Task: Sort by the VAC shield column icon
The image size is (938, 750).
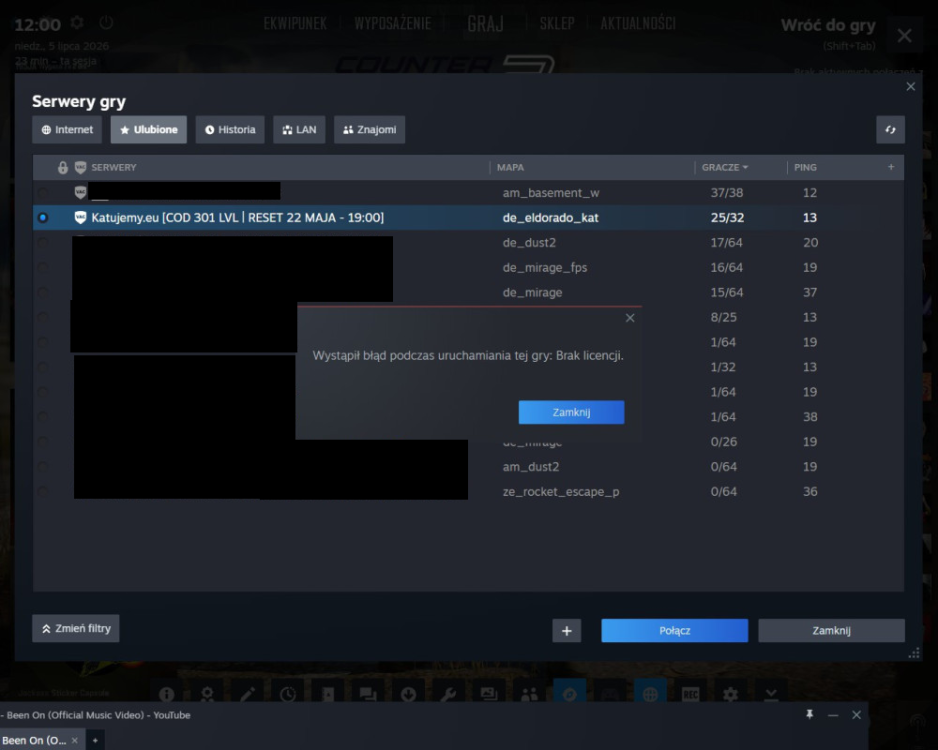Action: (81, 167)
